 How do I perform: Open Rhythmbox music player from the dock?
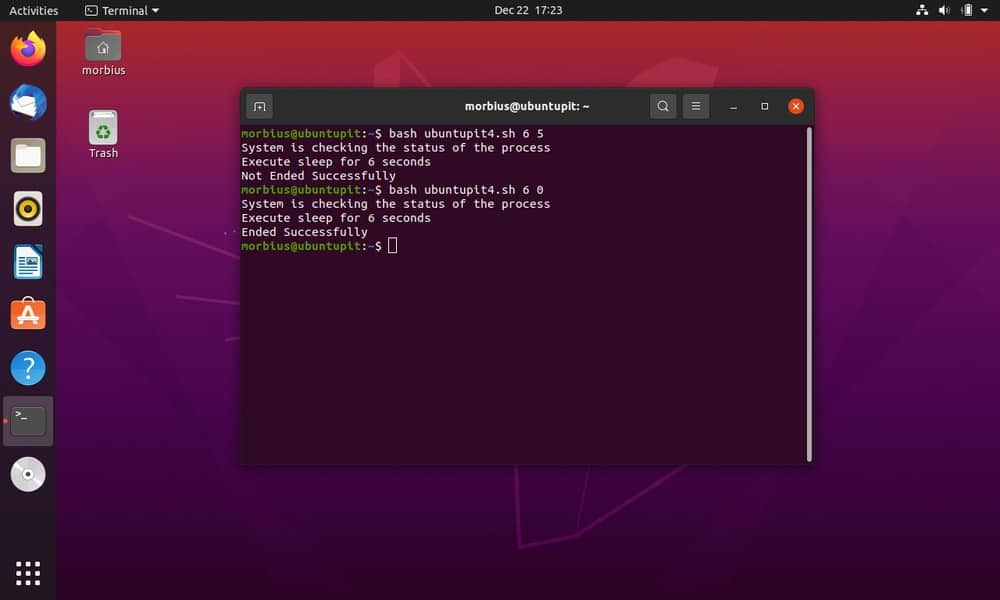click(27, 208)
